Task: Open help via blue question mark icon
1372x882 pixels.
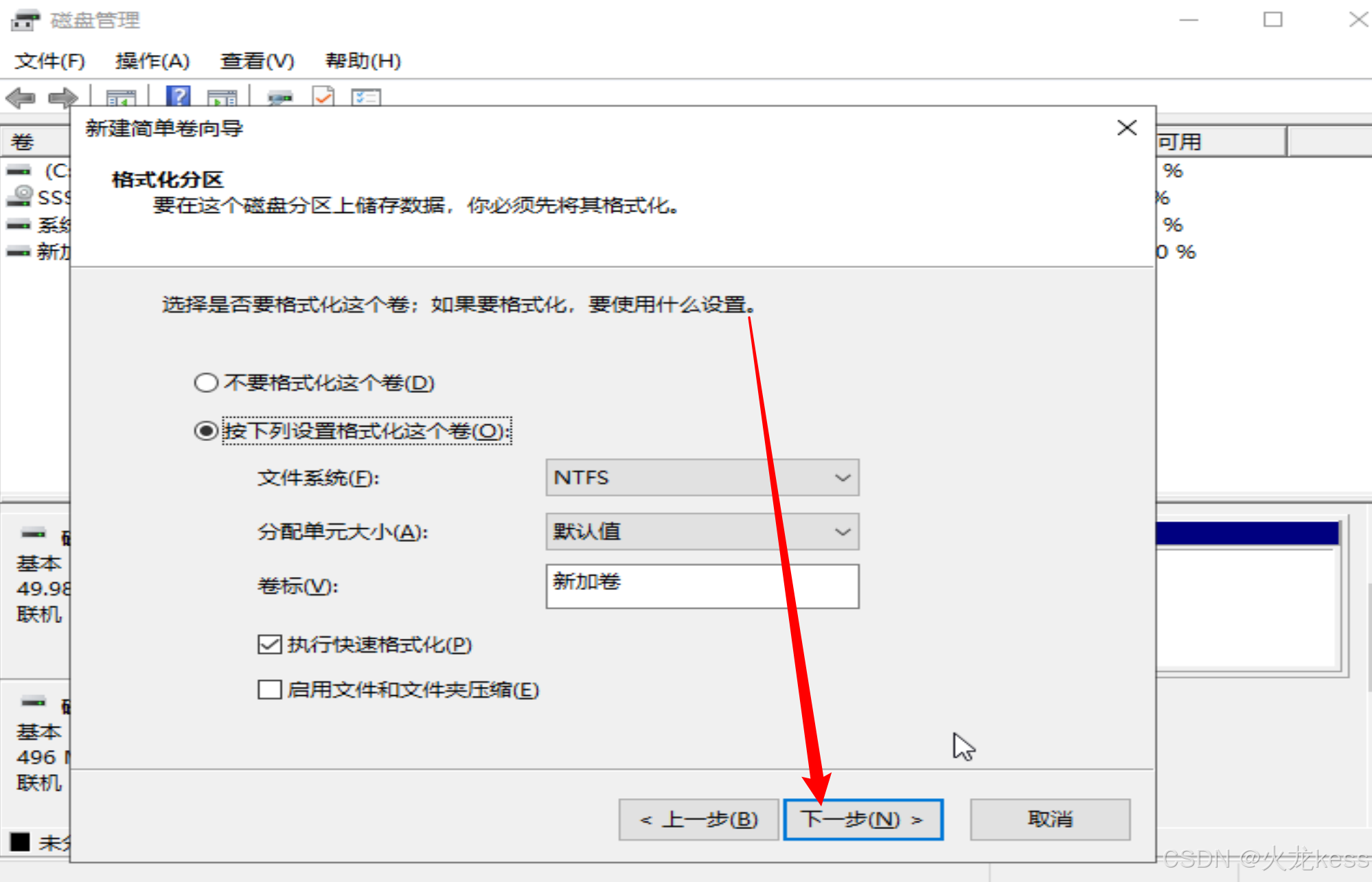Action: coord(179,96)
